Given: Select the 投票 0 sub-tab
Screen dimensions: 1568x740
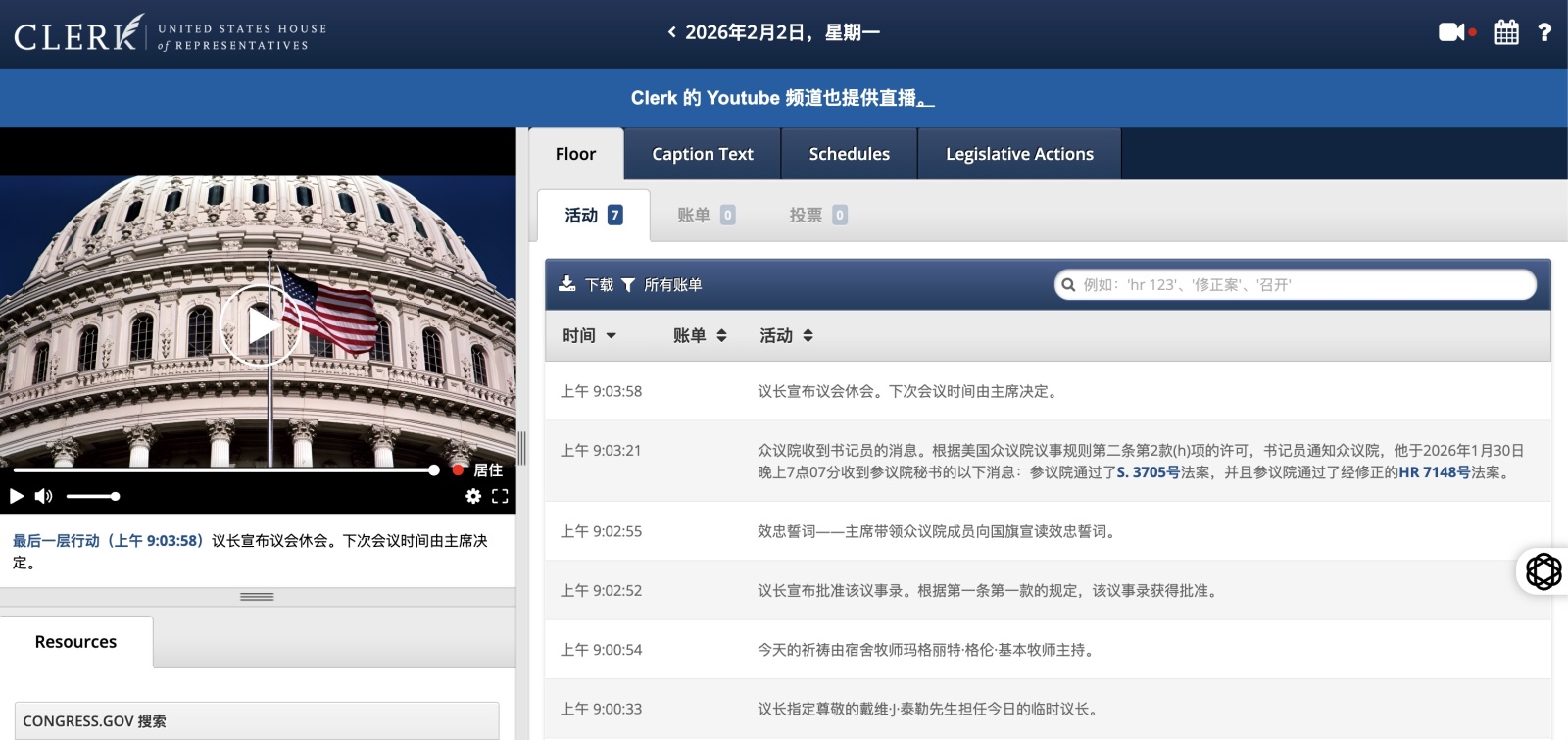Looking at the screenshot, I should click(x=818, y=215).
